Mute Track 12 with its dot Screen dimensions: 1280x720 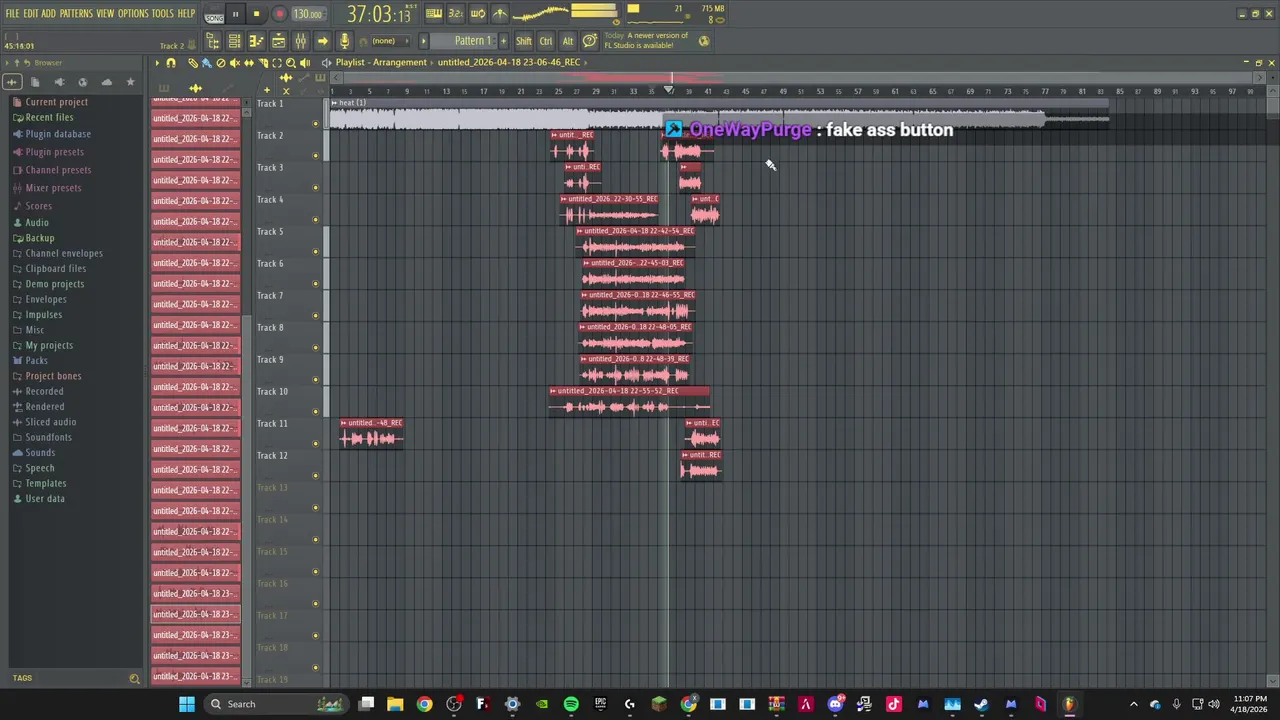tap(316, 476)
